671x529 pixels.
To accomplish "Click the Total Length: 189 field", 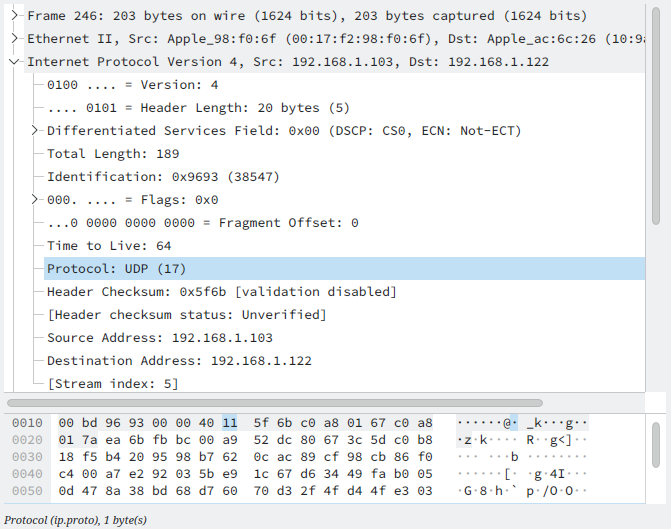I will coord(113,154).
